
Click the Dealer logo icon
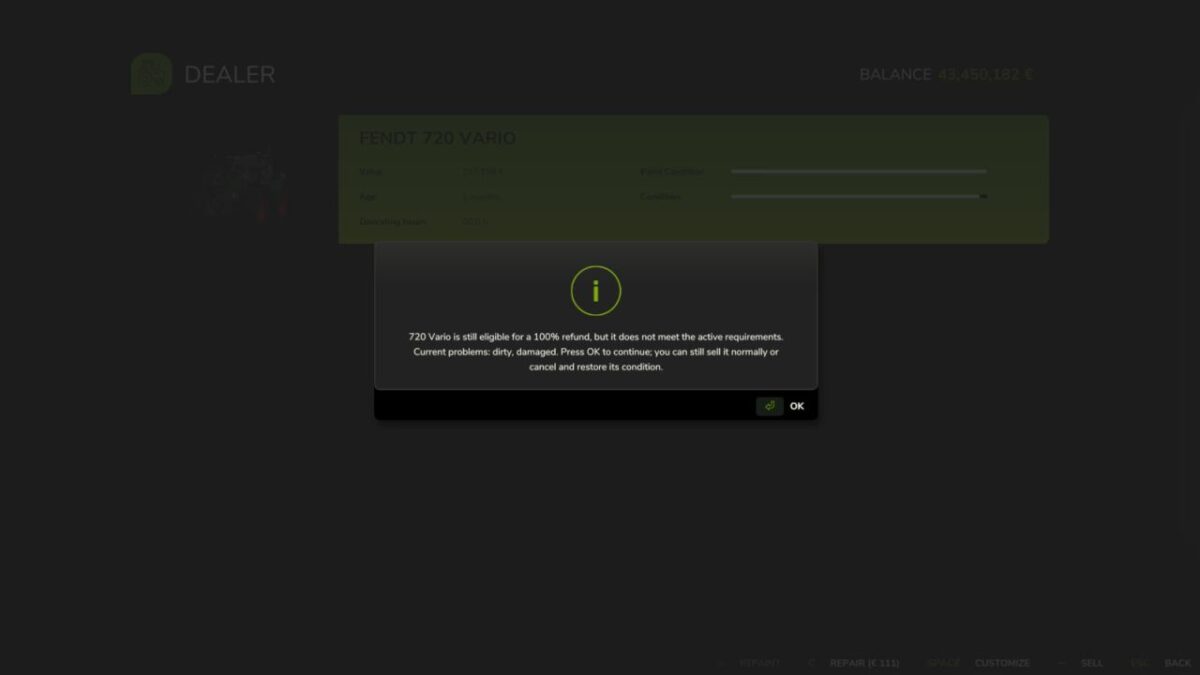[151, 74]
